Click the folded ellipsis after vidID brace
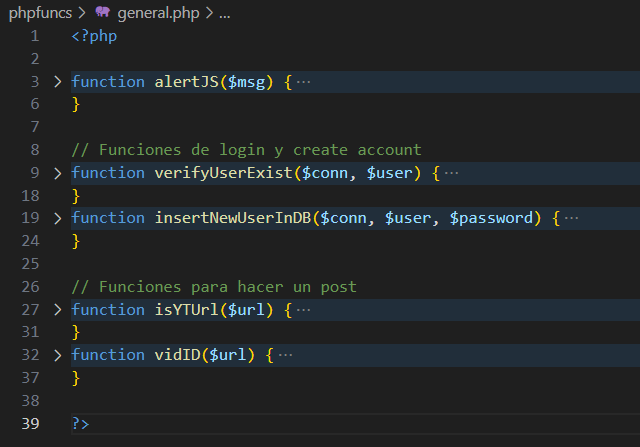Screen dimensions: 640x447 coord(286,355)
